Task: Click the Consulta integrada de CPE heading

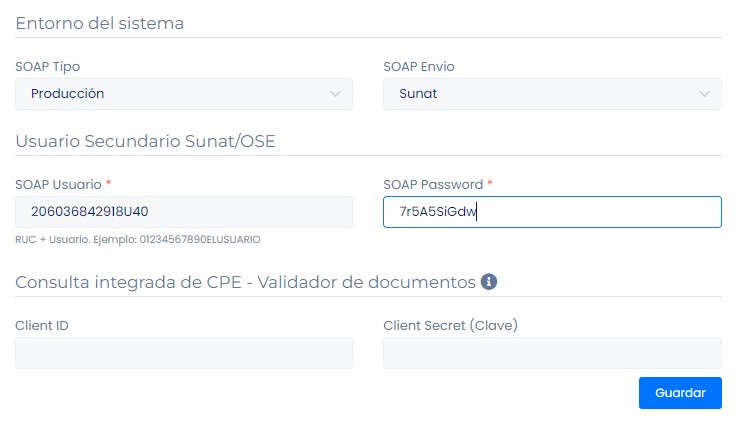Action: coord(245,282)
